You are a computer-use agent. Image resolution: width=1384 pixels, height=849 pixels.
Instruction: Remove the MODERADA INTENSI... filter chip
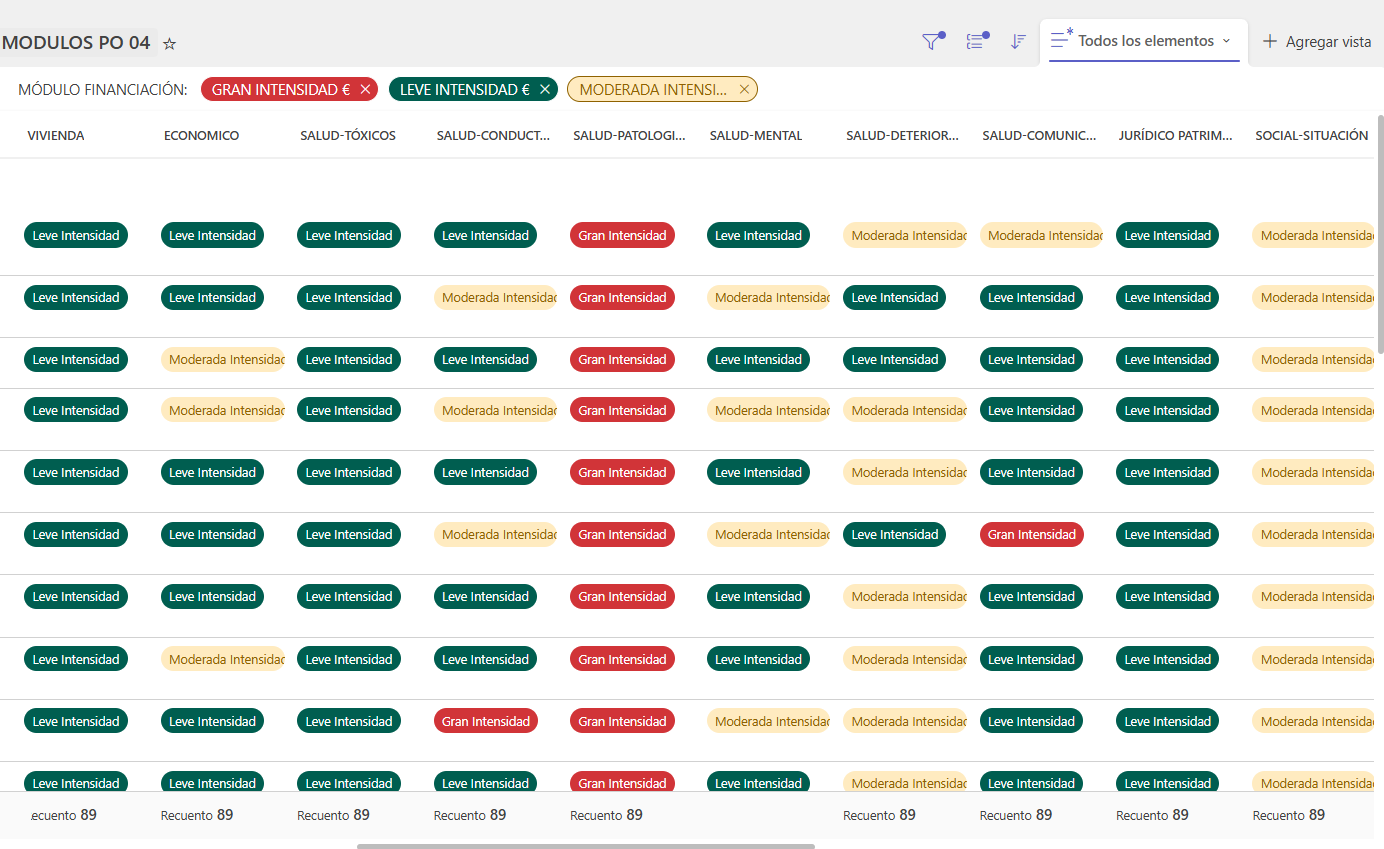[744, 90]
